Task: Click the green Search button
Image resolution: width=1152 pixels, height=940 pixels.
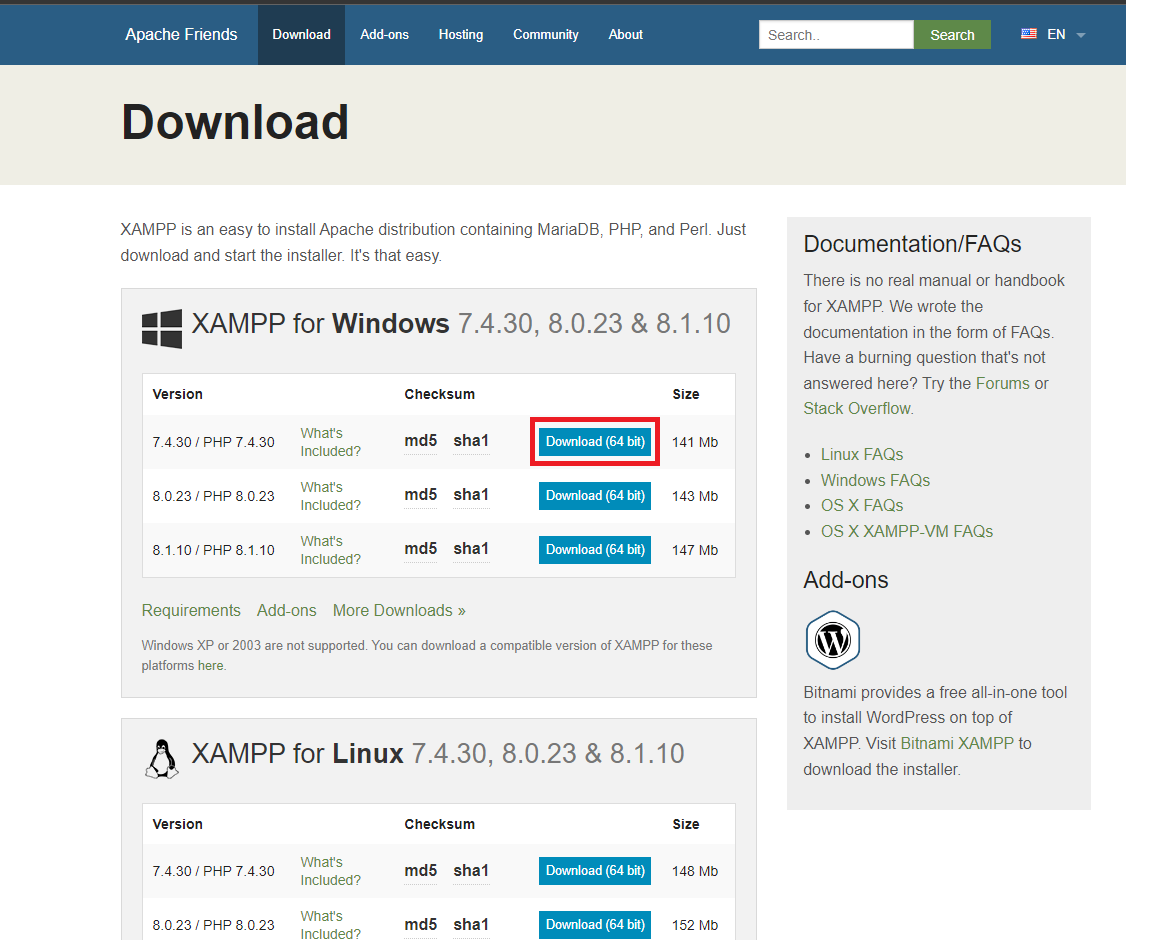Action: point(952,35)
